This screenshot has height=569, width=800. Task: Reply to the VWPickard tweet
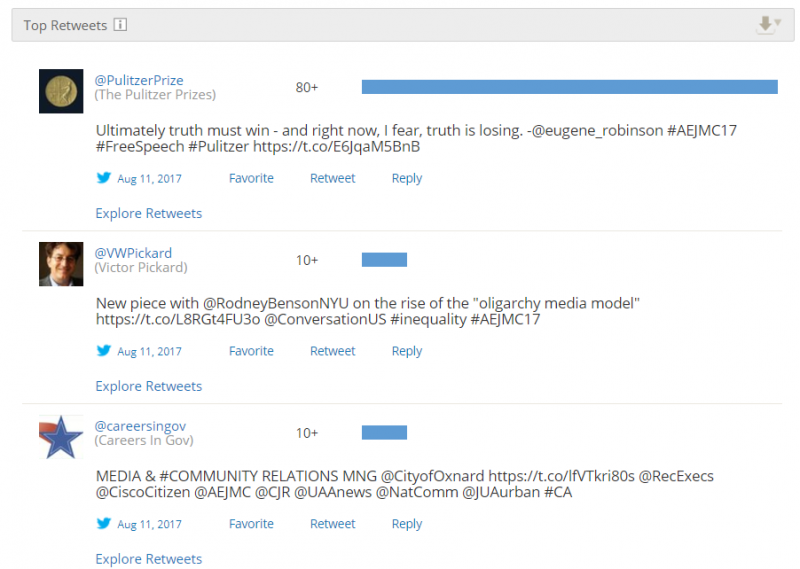click(x=407, y=352)
